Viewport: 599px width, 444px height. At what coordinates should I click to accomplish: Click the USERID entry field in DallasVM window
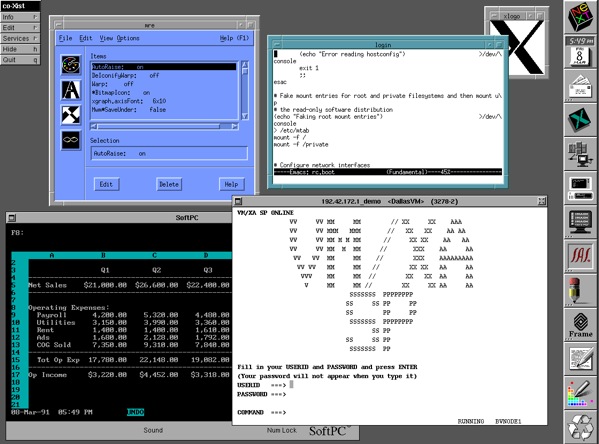tap(291, 385)
